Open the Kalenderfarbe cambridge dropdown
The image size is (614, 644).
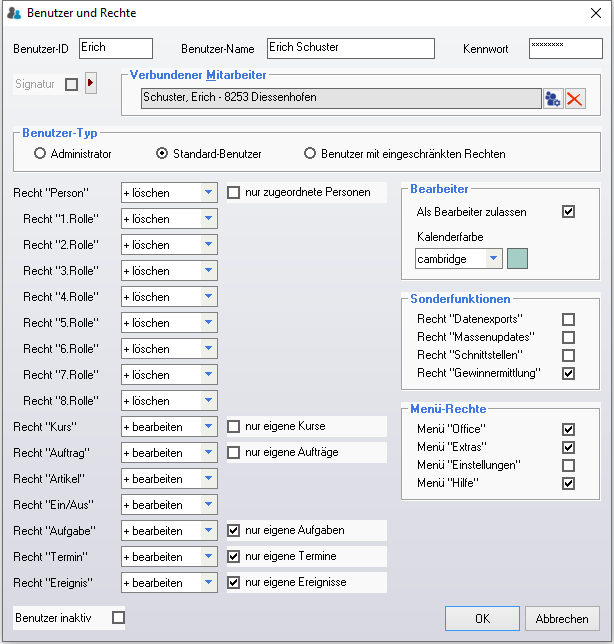pyautogui.click(x=493, y=259)
